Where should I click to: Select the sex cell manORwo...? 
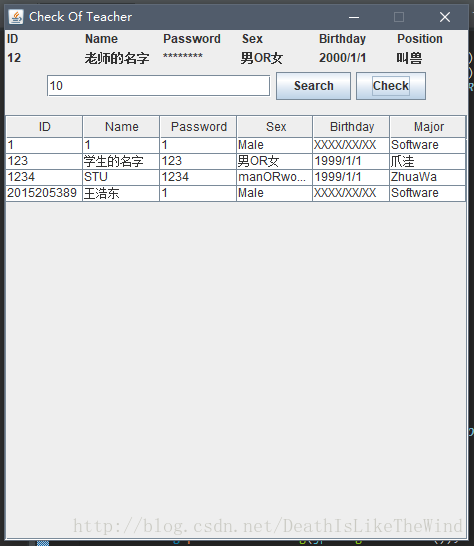coord(275,177)
